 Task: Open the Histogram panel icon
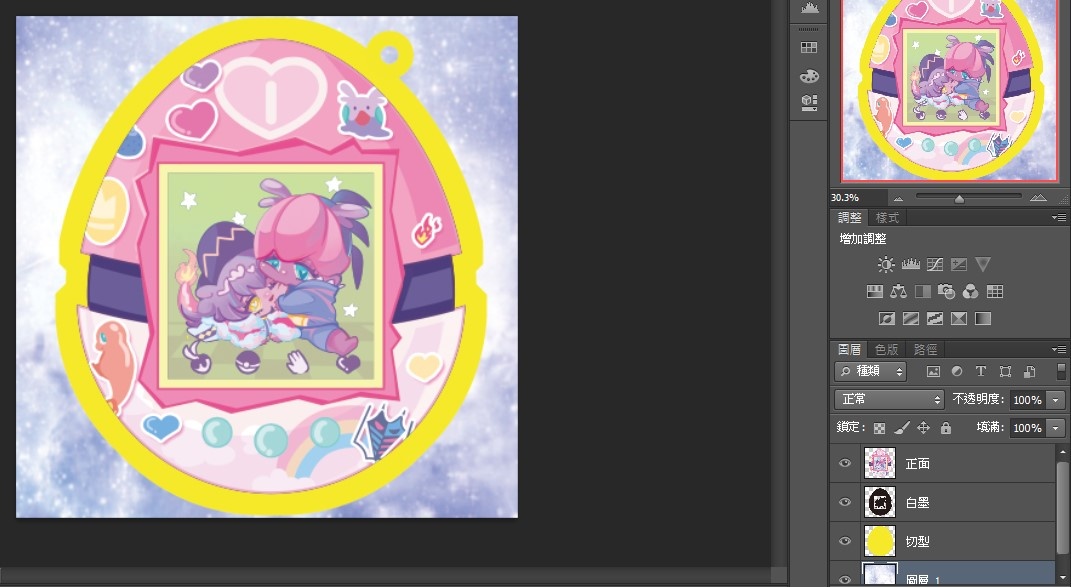click(809, 8)
